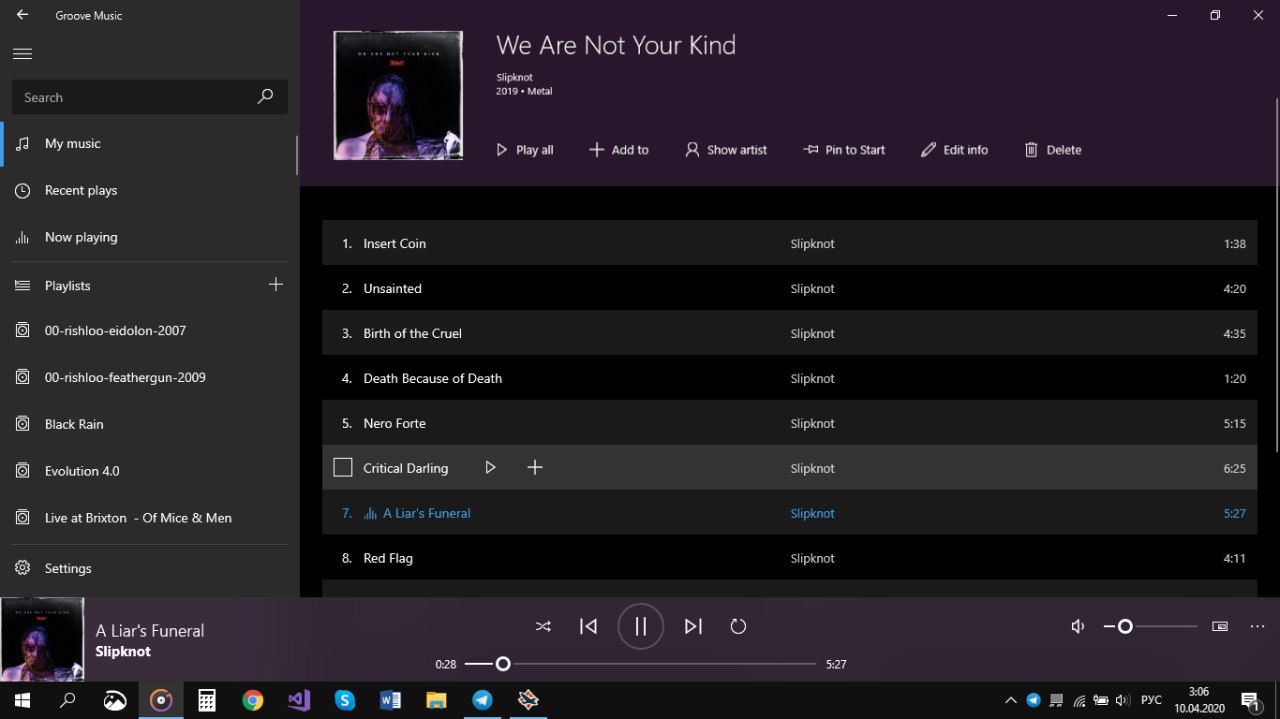Image resolution: width=1280 pixels, height=719 pixels.
Task: Switch to mini view mode
Action: pyautogui.click(x=1220, y=626)
